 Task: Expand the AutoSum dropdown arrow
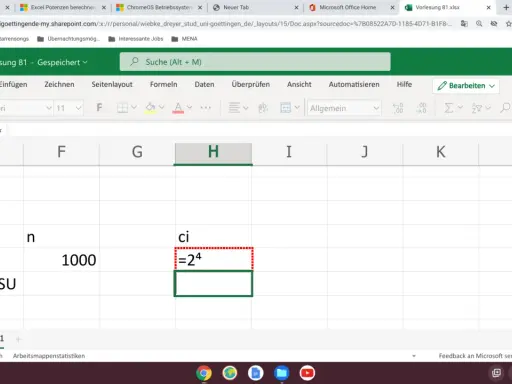pos(460,107)
